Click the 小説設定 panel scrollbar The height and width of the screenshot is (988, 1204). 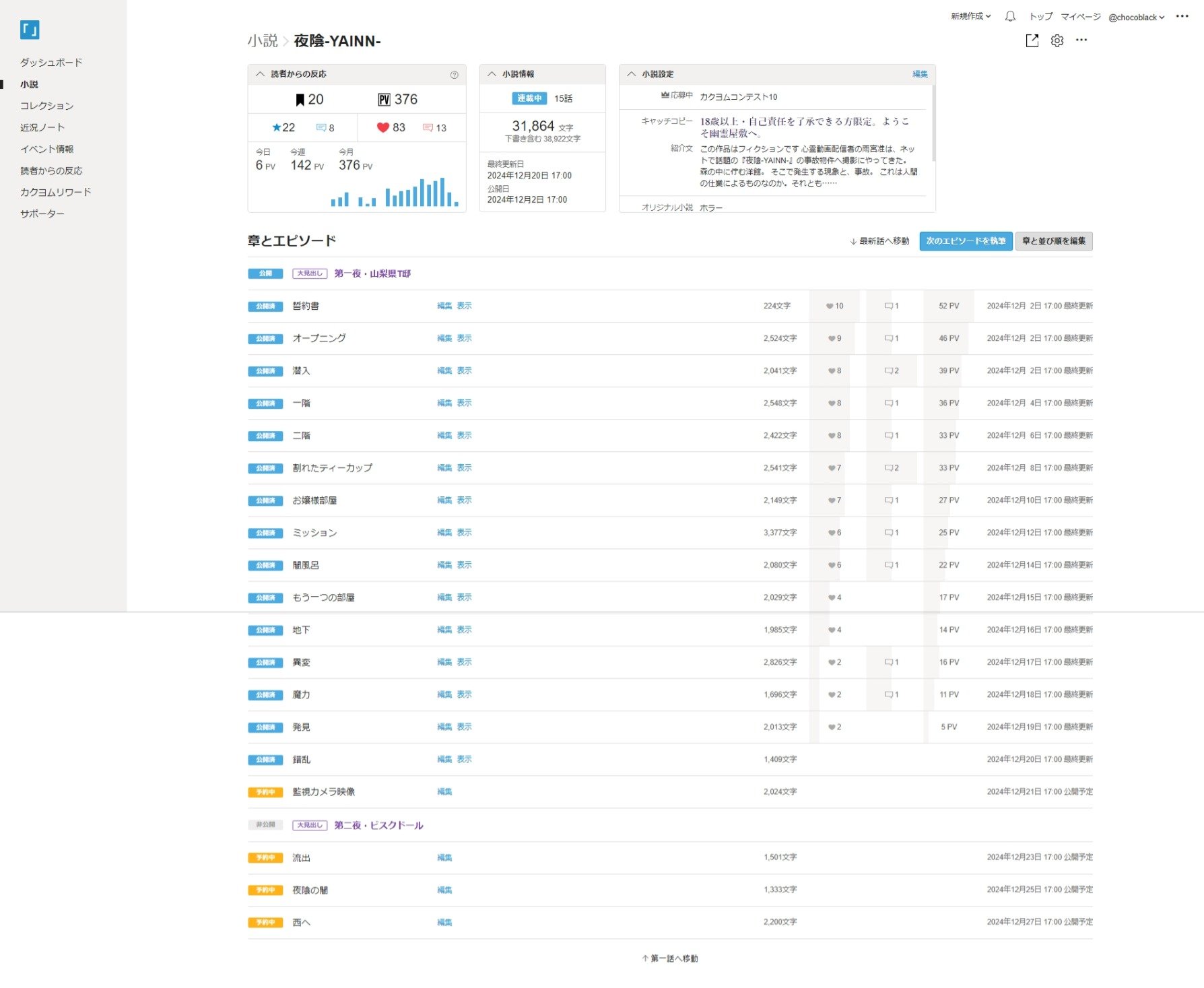click(x=933, y=123)
